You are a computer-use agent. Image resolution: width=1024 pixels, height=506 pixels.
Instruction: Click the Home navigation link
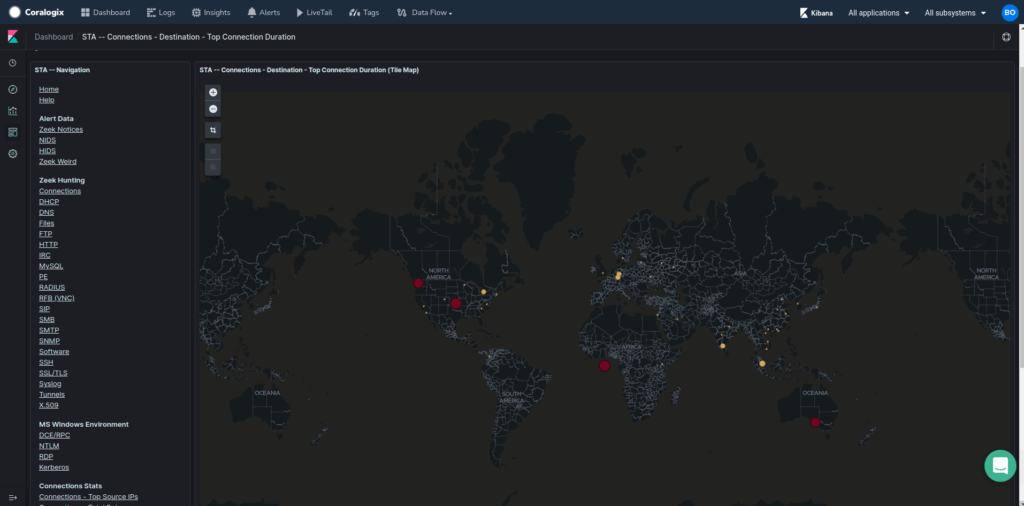pyautogui.click(x=49, y=89)
